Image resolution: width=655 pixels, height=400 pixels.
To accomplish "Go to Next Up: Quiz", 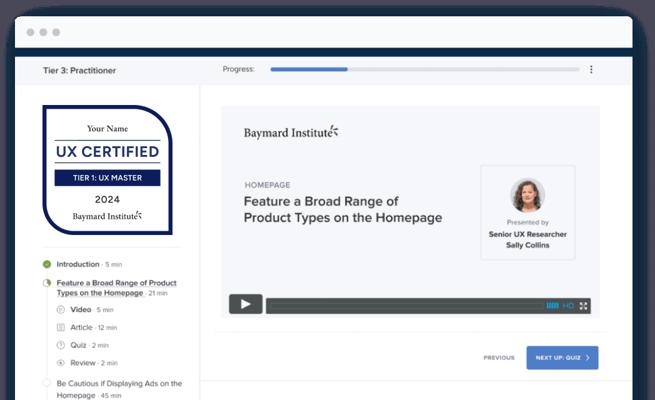I will coord(562,358).
